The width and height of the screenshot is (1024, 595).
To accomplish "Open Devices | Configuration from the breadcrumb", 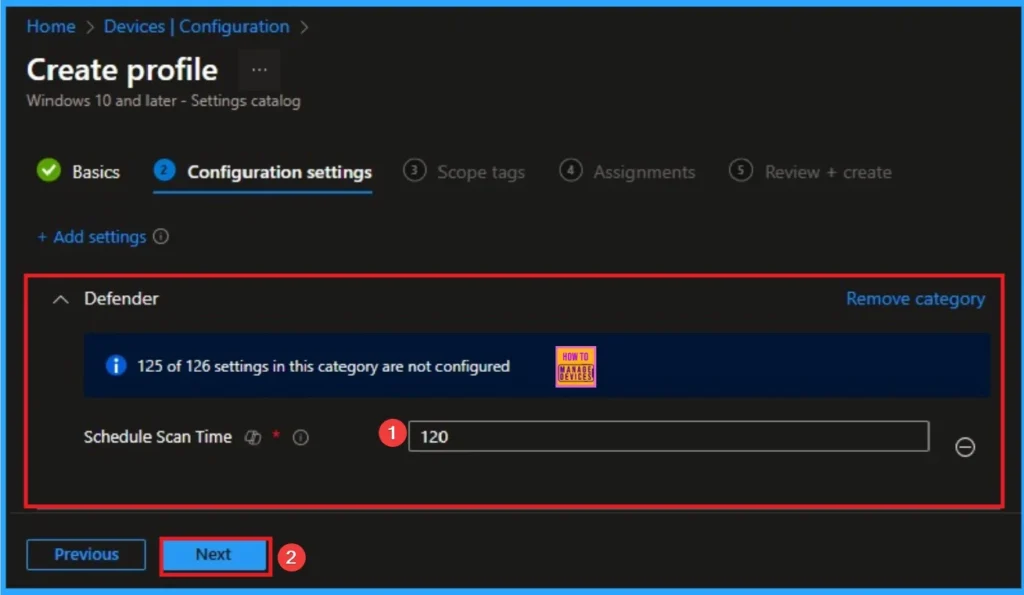I will click(196, 26).
